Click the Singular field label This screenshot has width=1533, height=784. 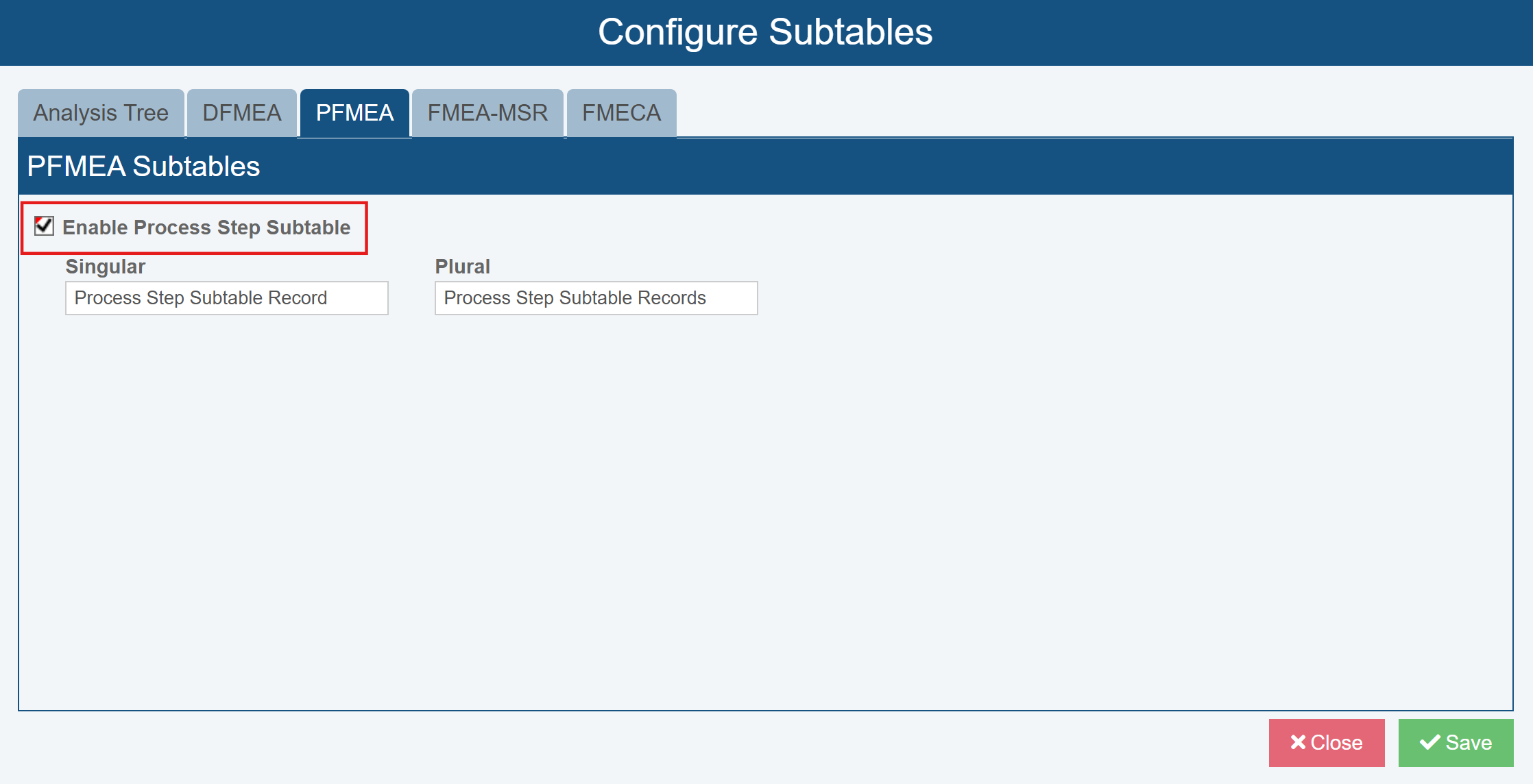(x=106, y=267)
